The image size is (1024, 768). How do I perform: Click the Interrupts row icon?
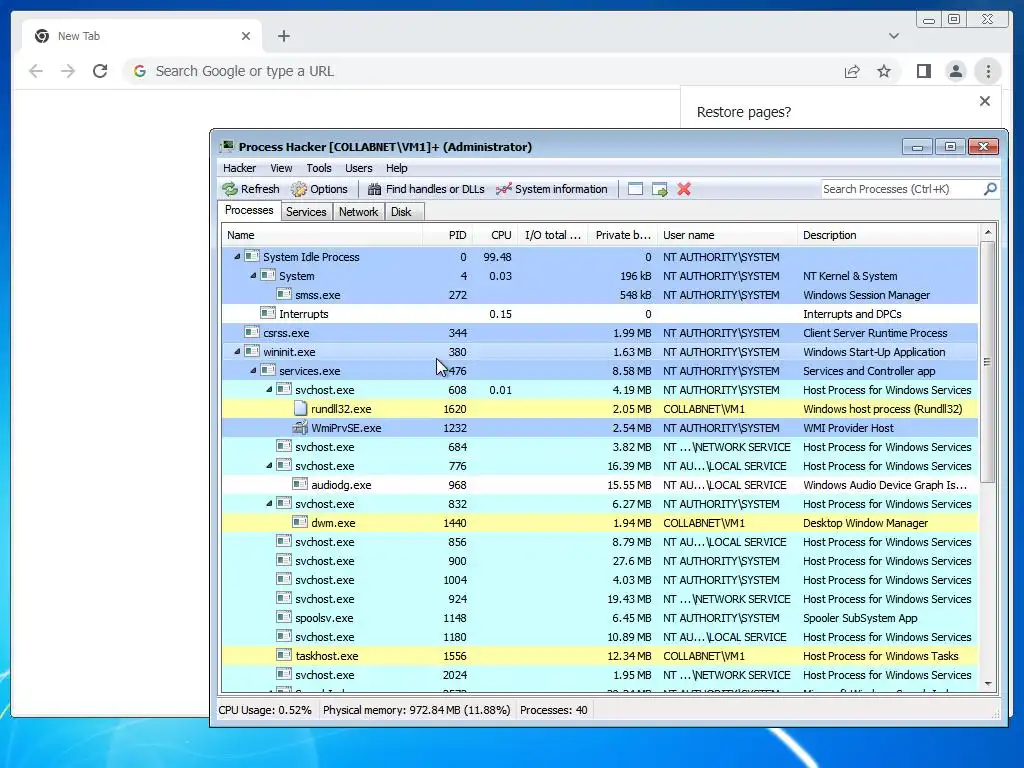pos(268,313)
